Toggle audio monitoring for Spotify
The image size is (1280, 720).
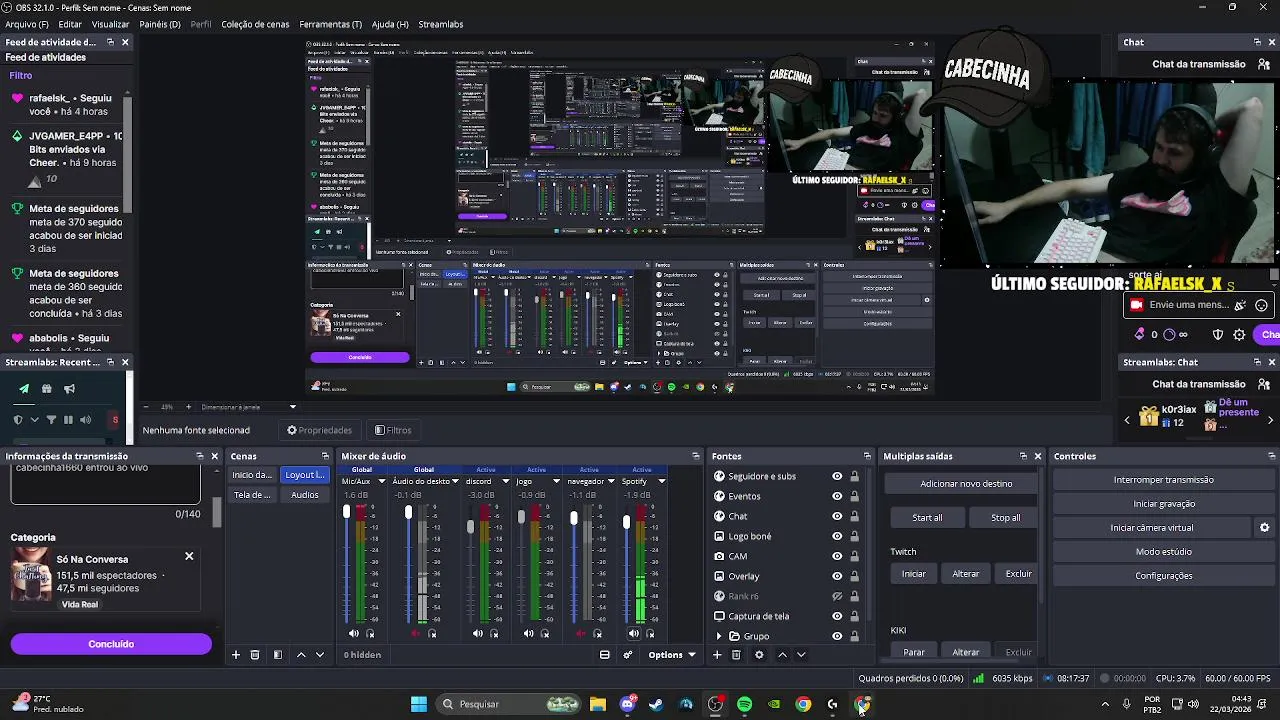tap(650, 633)
